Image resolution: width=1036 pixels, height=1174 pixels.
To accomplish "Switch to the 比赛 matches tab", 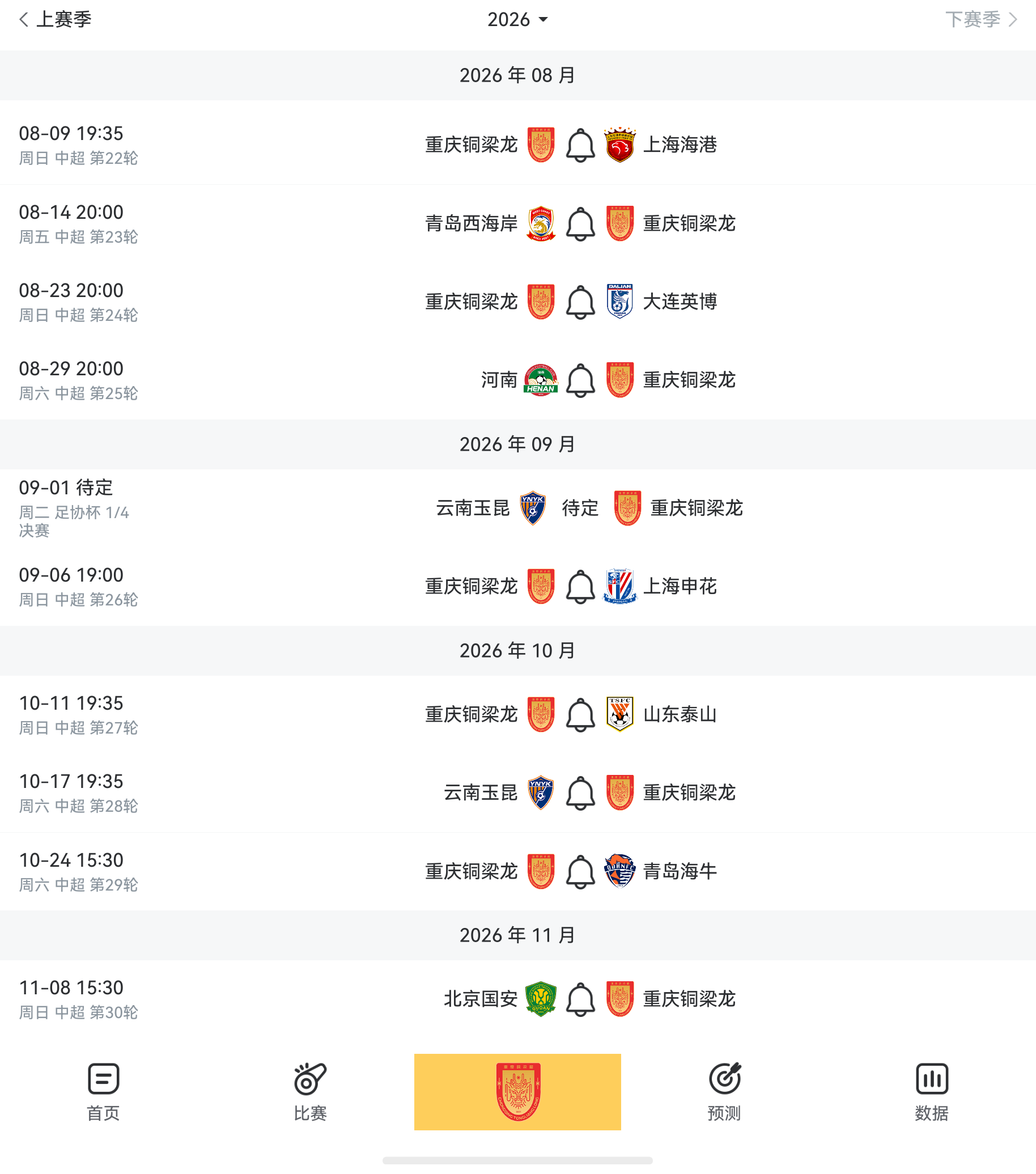I will coord(310,1092).
